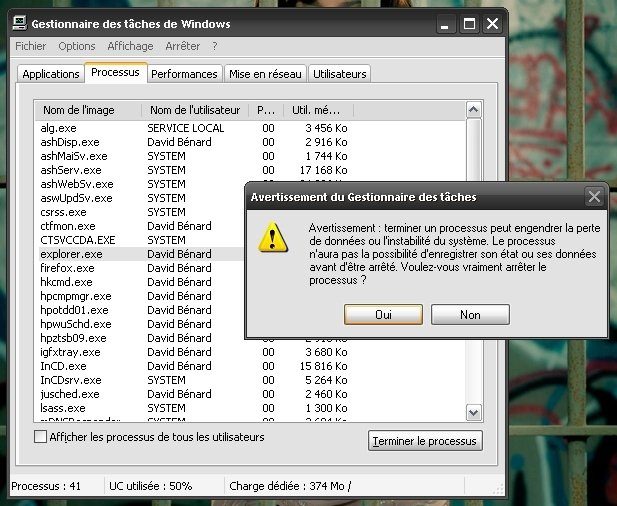This screenshot has width=617, height=506.
Task: Click 'Charge dédiée : 374 Mo' status entry
Action: [290, 486]
